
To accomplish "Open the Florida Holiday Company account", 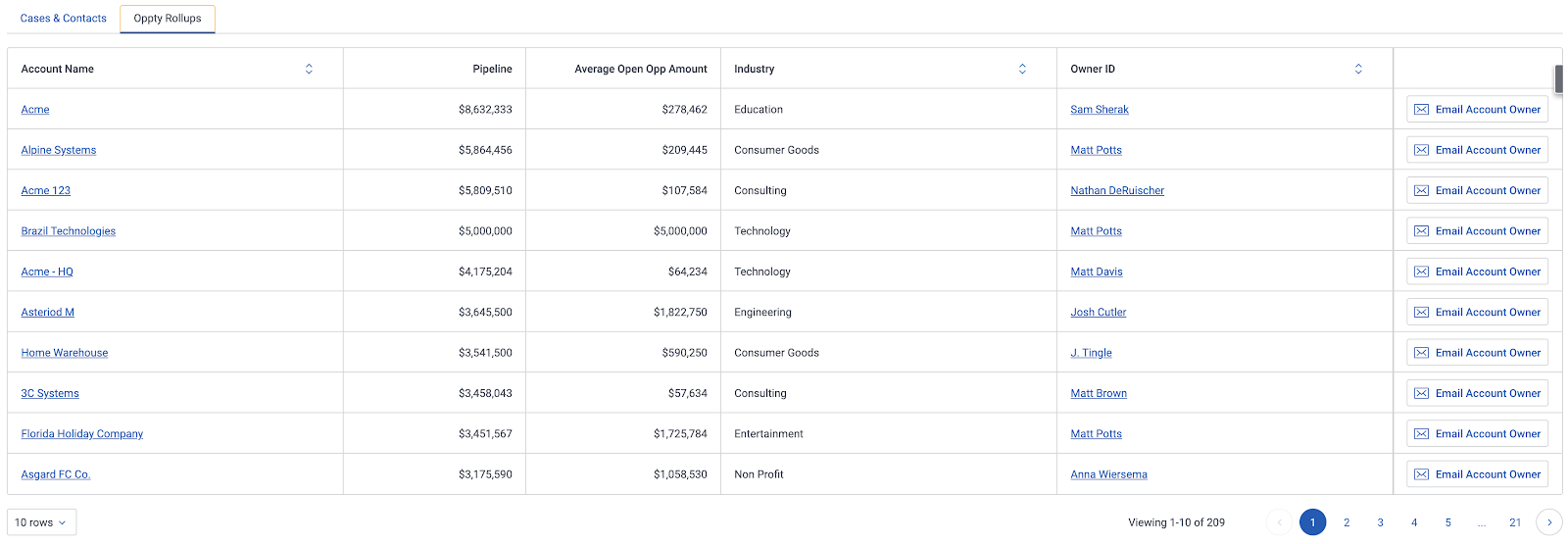I will tap(82, 434).
